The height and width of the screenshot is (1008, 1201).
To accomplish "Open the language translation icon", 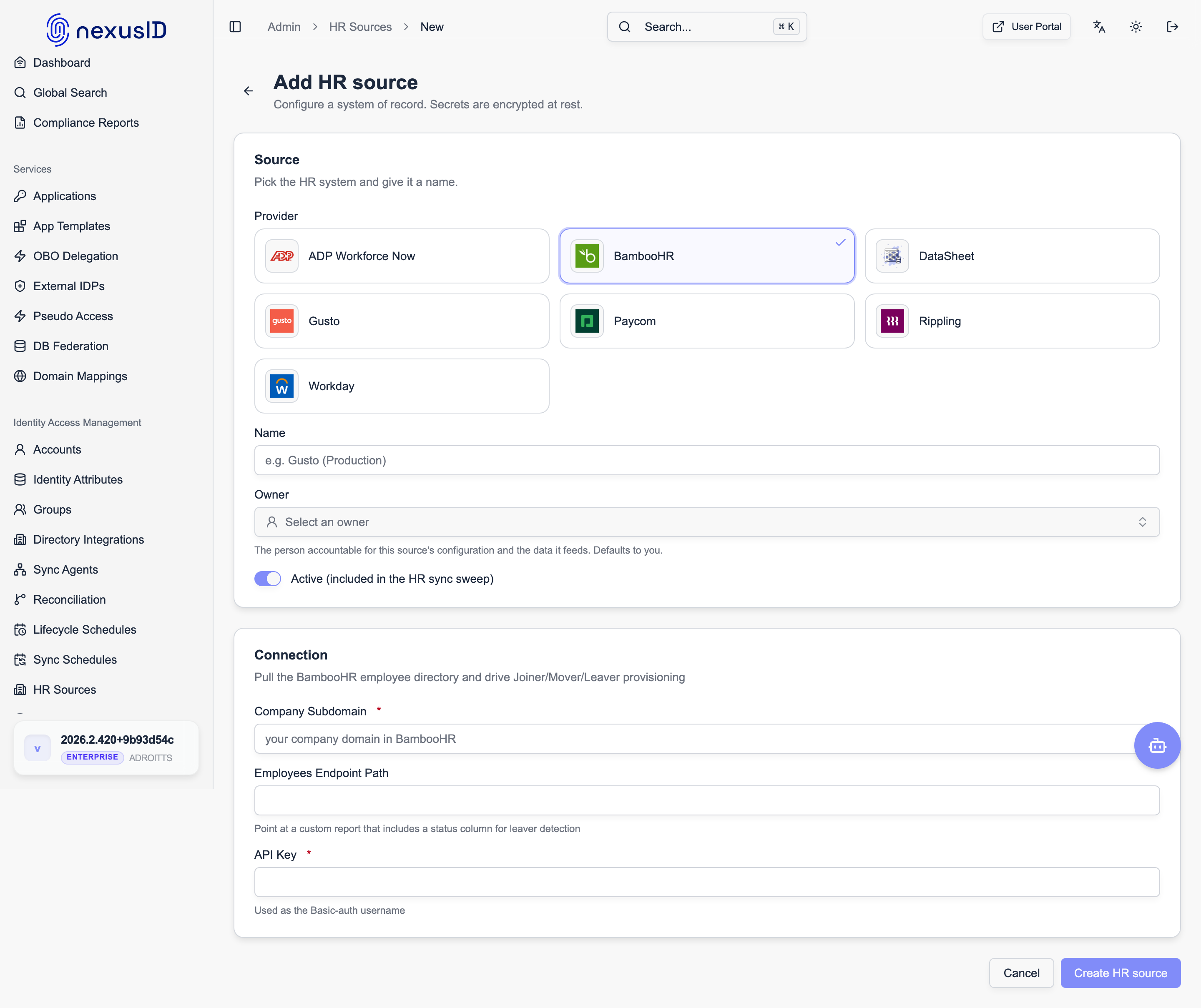I will (1099, 27).
